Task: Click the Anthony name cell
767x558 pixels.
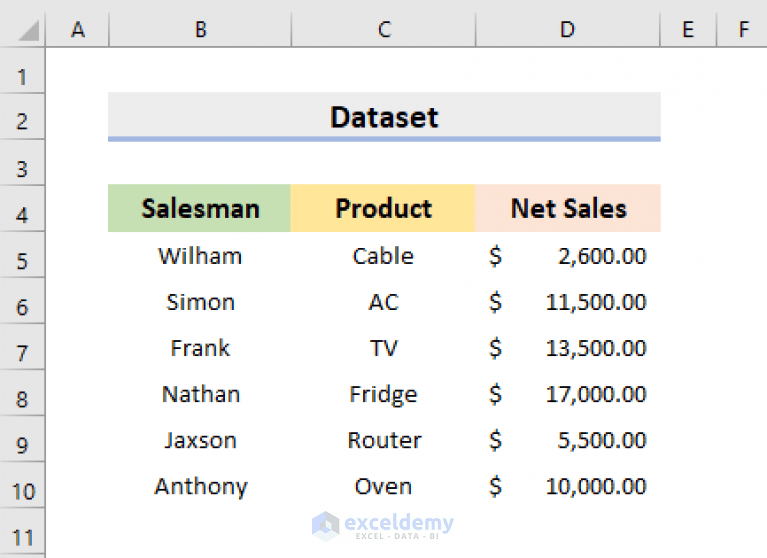Action: tap(200, 485)
